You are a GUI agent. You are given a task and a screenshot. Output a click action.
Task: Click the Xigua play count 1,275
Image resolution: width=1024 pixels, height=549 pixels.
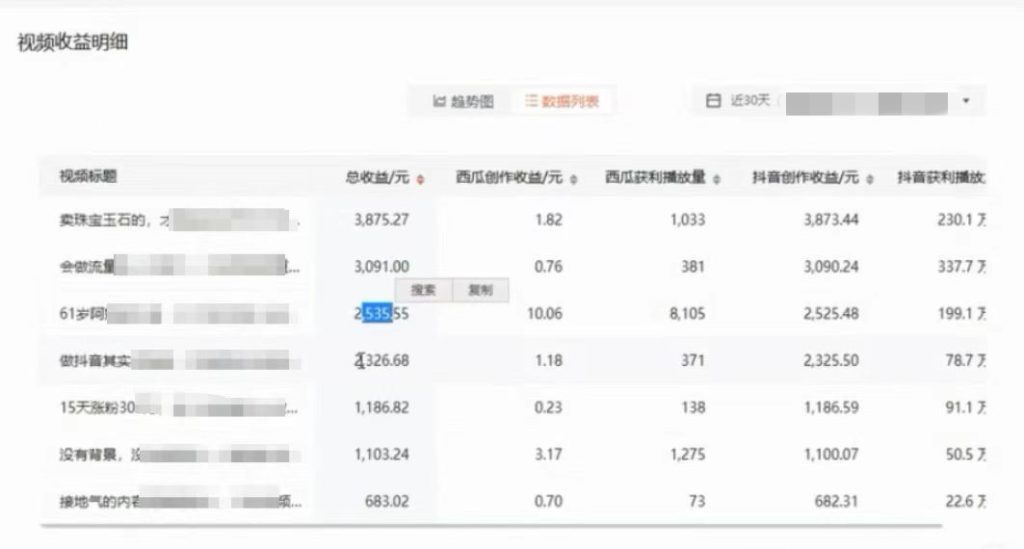pos(687,454)
